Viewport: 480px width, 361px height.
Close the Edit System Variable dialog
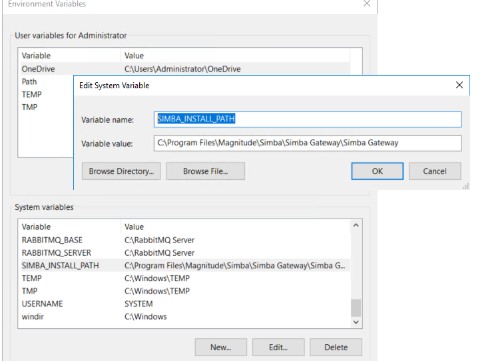(x=459, y=85)
